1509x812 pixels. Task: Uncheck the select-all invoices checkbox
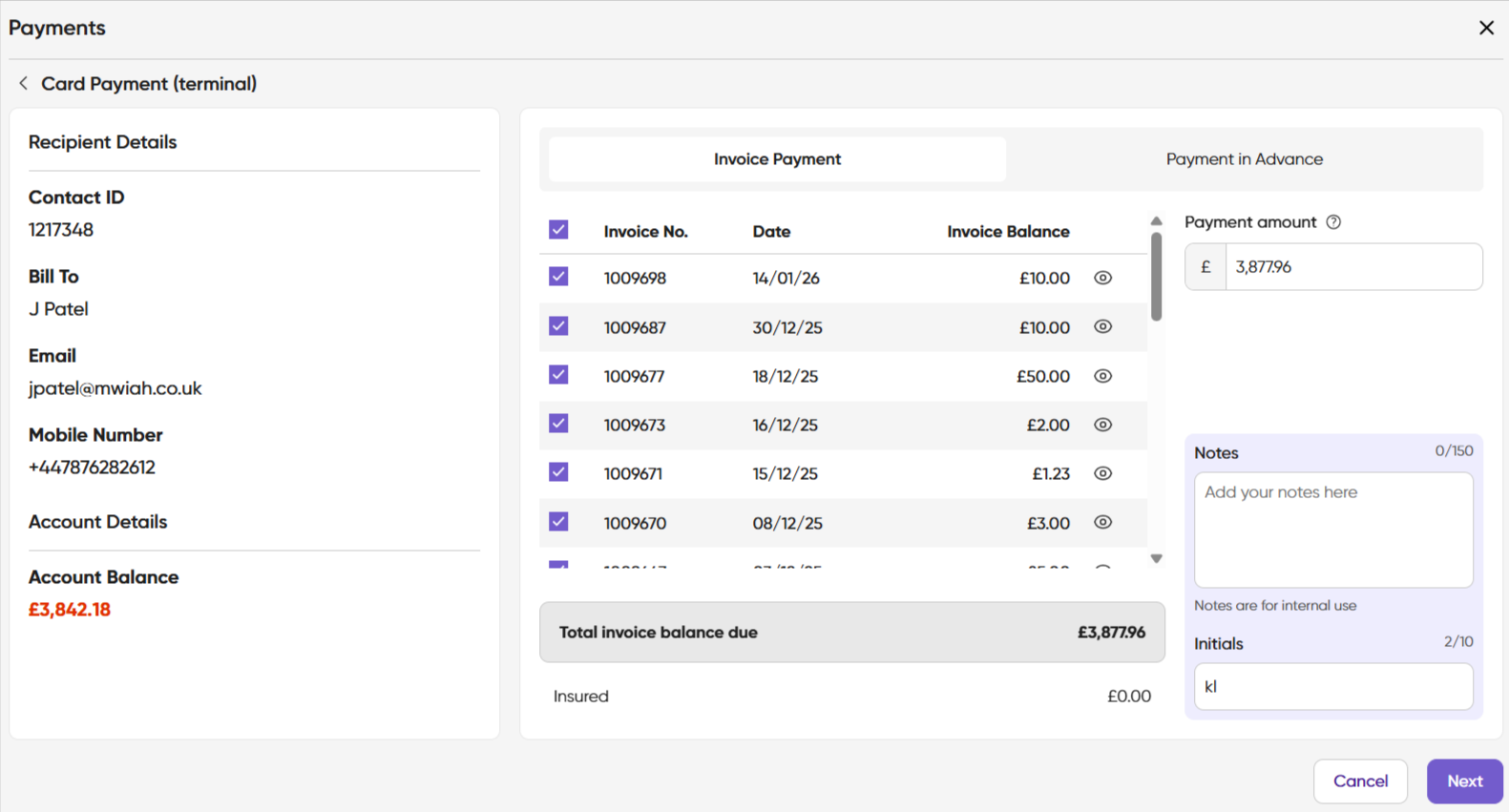click(558, 230)
